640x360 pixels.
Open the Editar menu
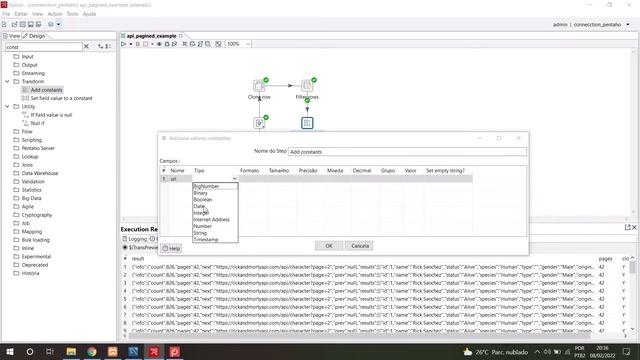[21, 14]
